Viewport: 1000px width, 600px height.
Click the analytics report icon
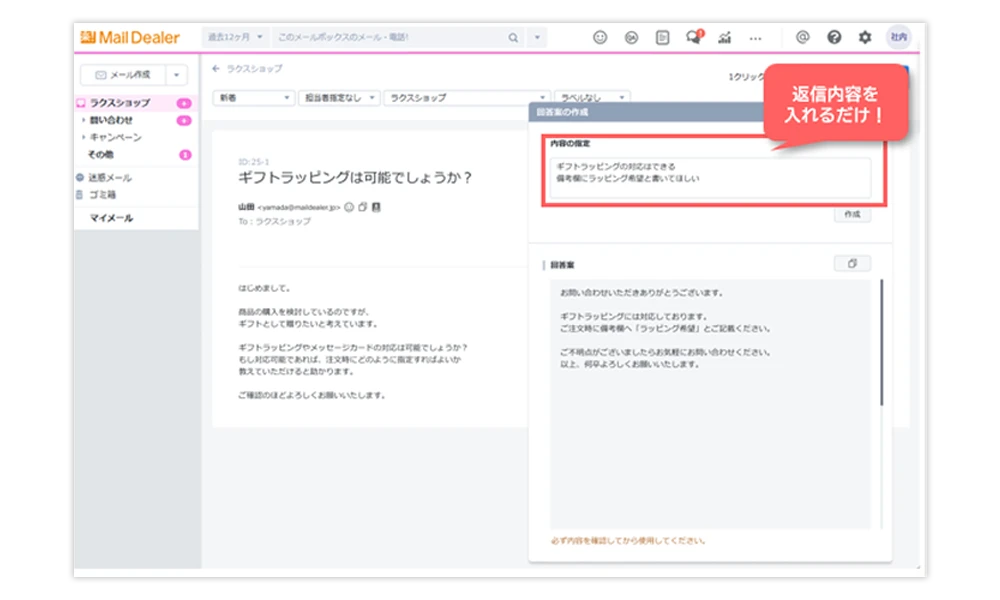point(723,36)
